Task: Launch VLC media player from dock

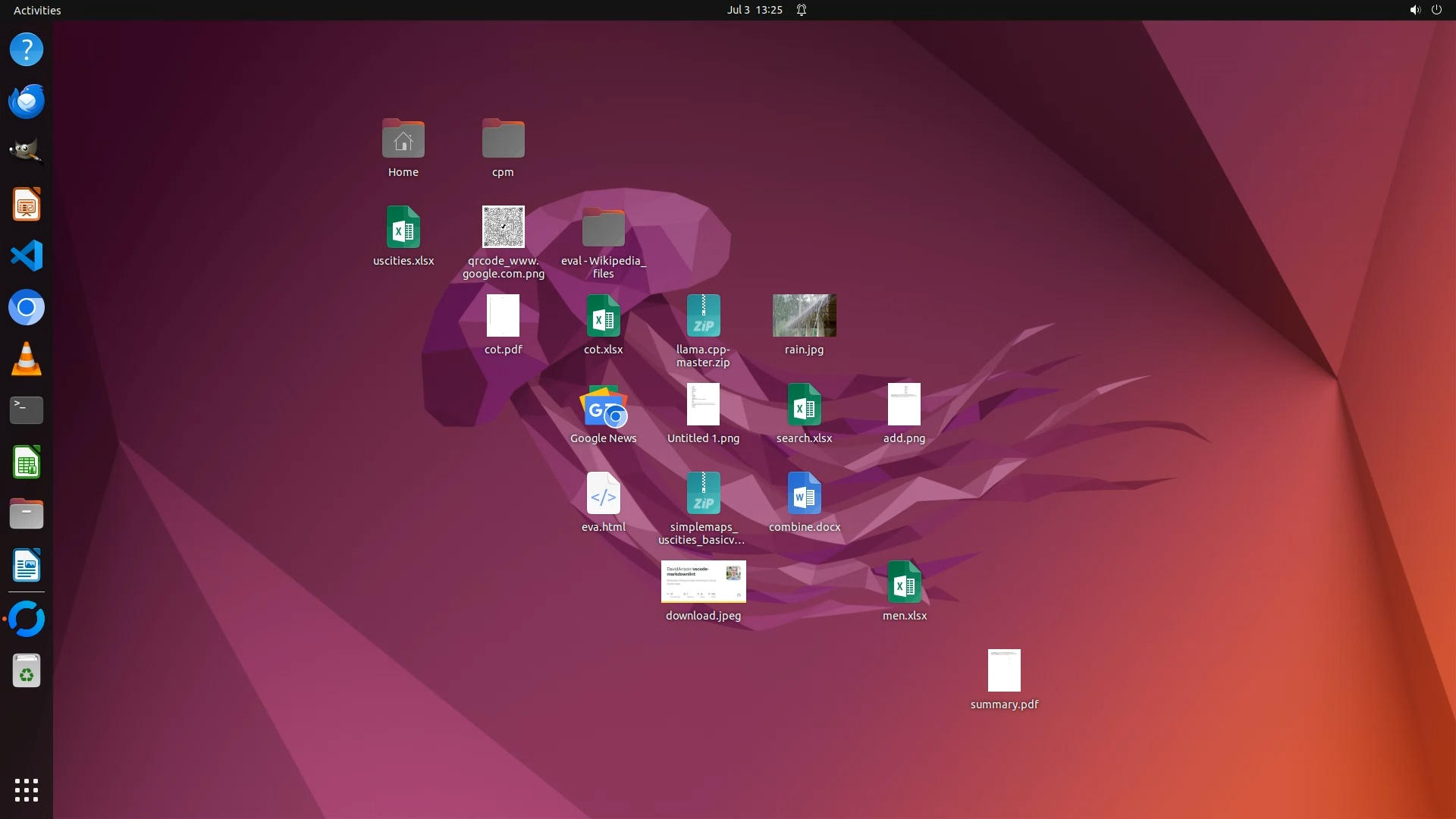Action: click(27, 359)
